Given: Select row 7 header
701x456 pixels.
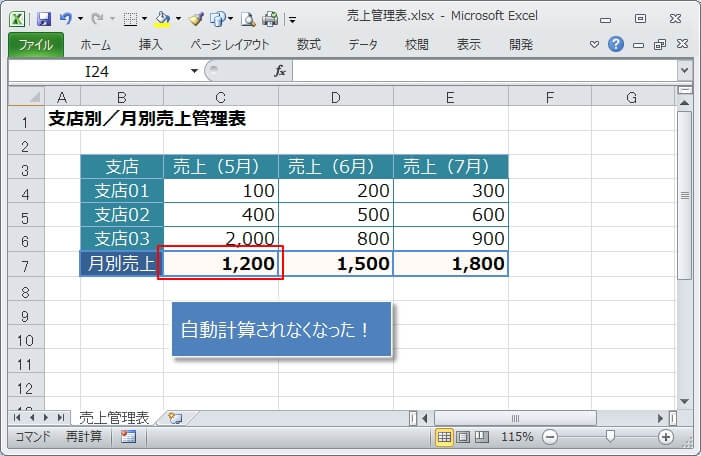Looking at the screenshot, I should [x=26, y=266].
